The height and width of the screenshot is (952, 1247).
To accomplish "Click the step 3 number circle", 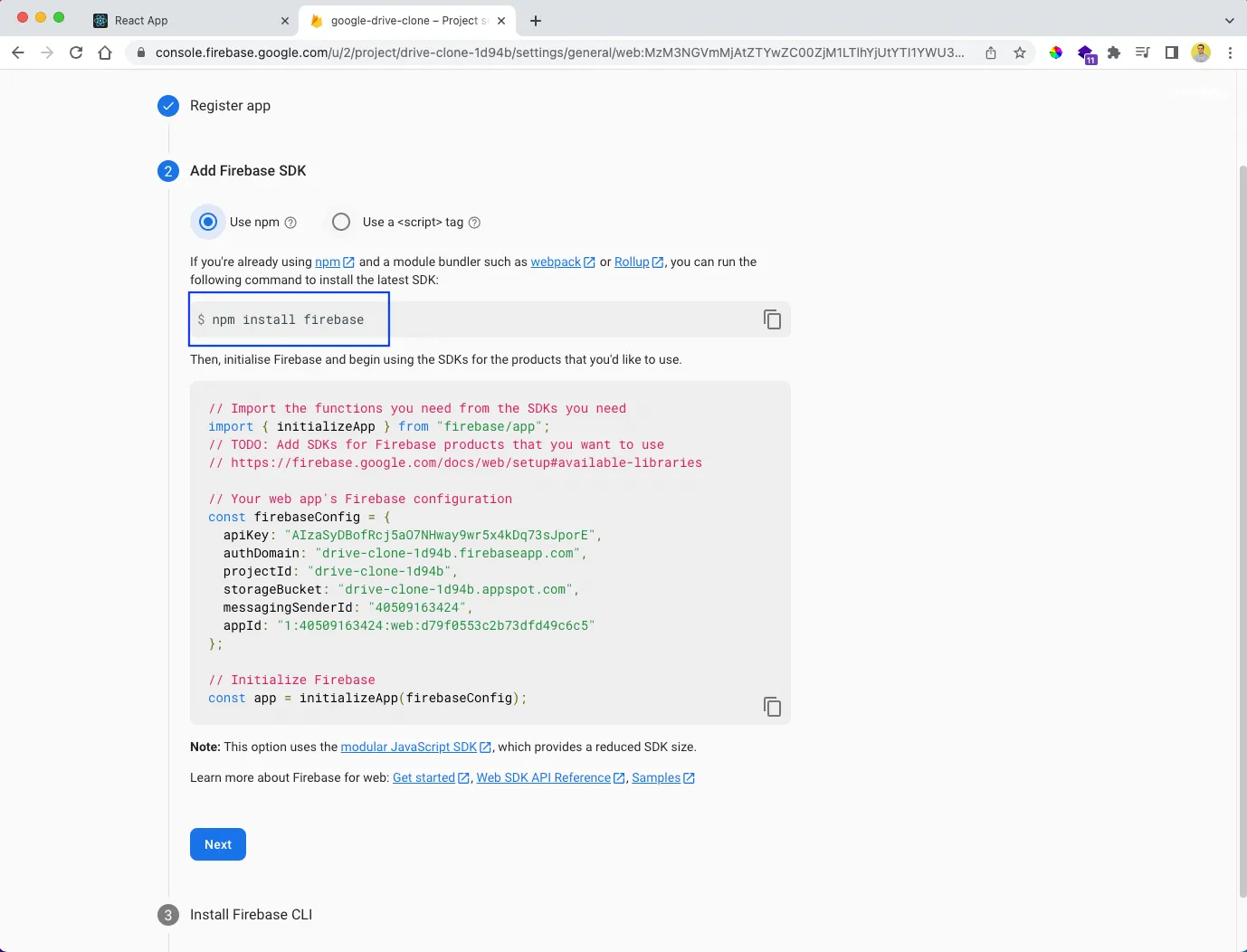I will click(x=168, y=915).
